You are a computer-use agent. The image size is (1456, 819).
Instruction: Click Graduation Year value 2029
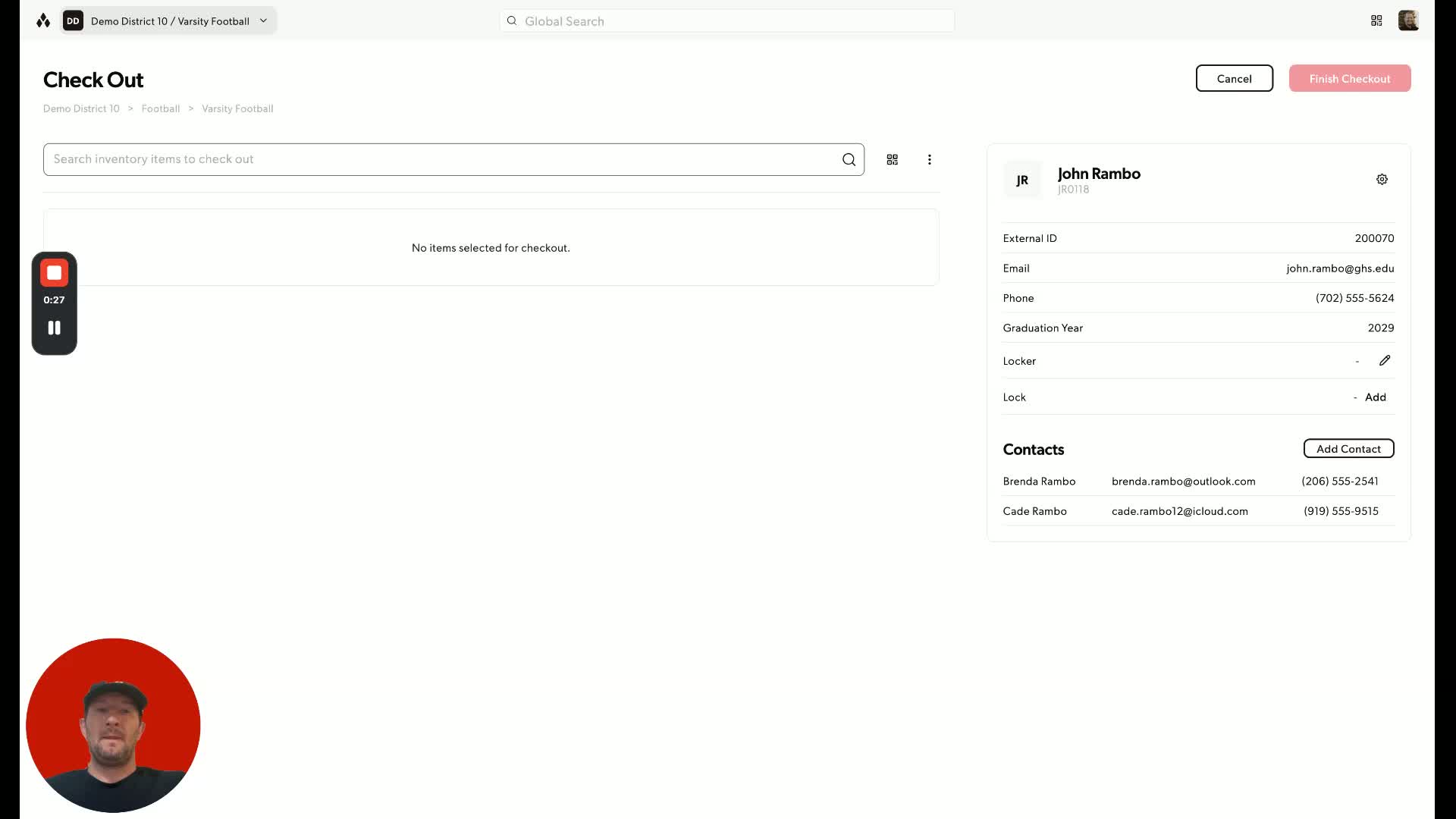1380,328
